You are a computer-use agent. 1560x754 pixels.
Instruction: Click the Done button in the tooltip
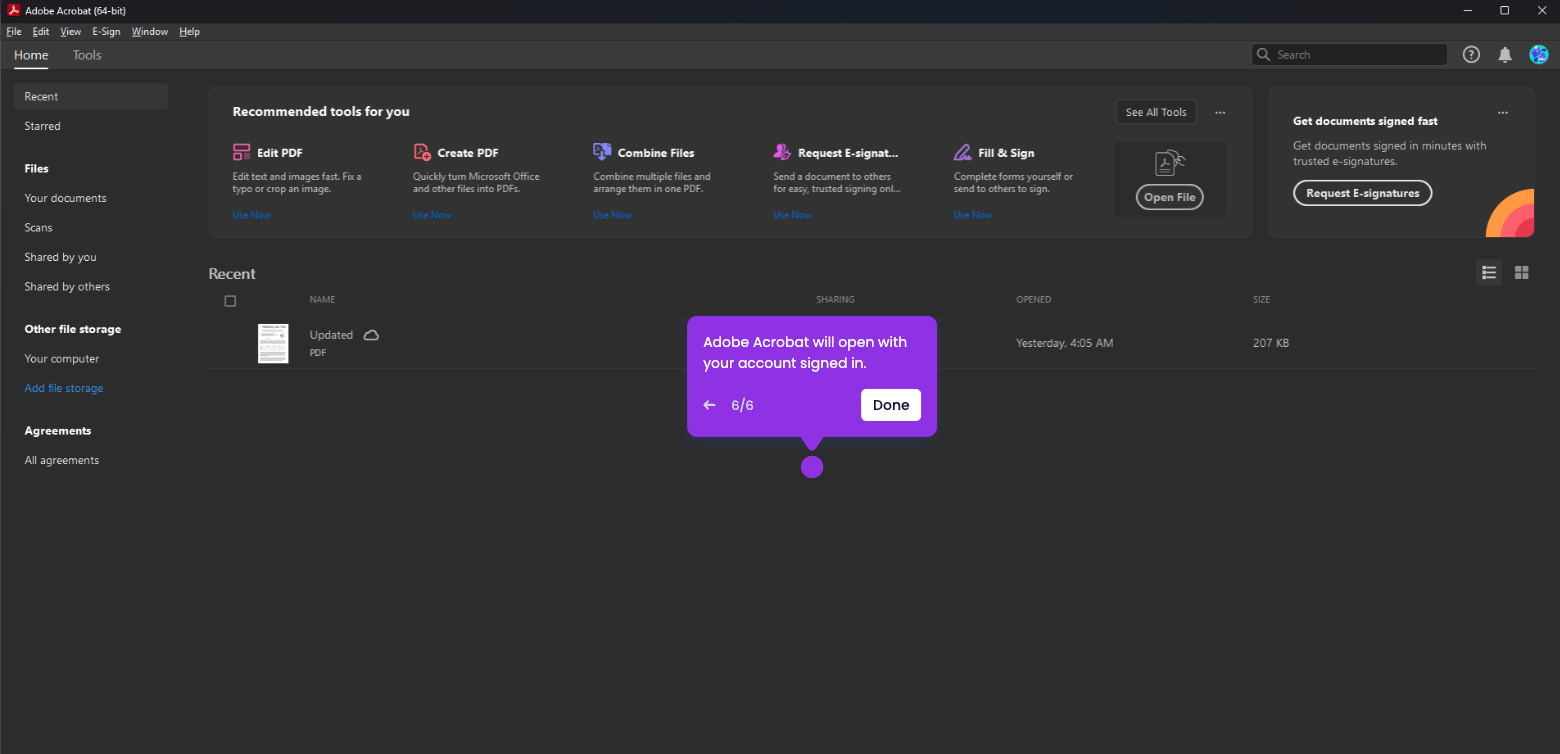pos(891,405)
